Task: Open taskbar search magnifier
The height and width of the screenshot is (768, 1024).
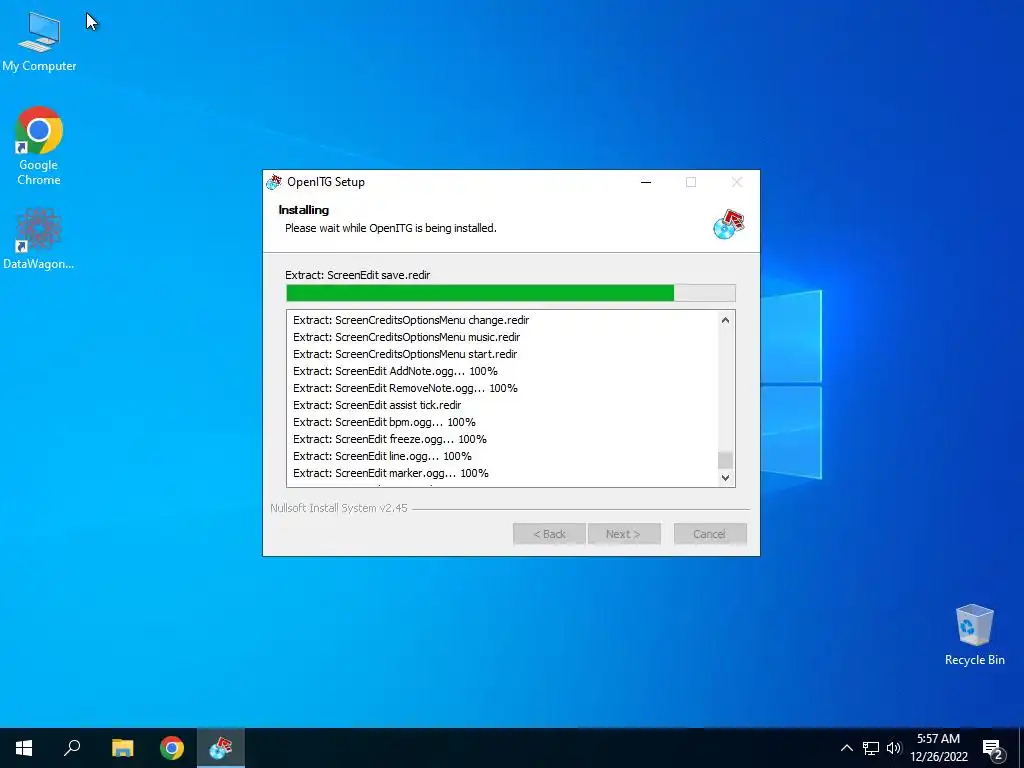Action: (x=72, y=748)
